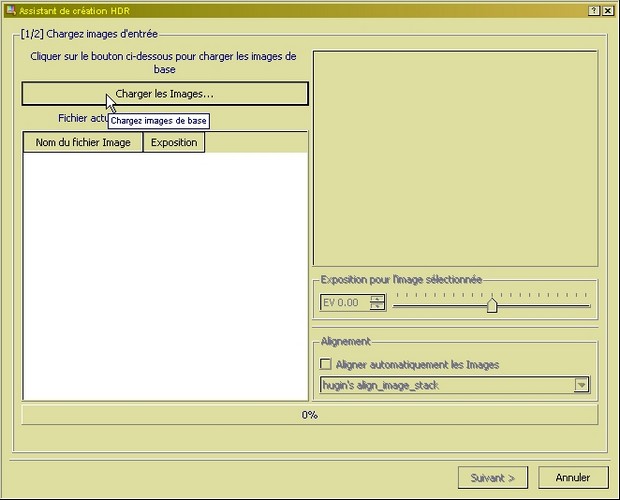Screen dimensions: 620x500
Task: Increase EV value with up arrow
Action: point(377,298)
